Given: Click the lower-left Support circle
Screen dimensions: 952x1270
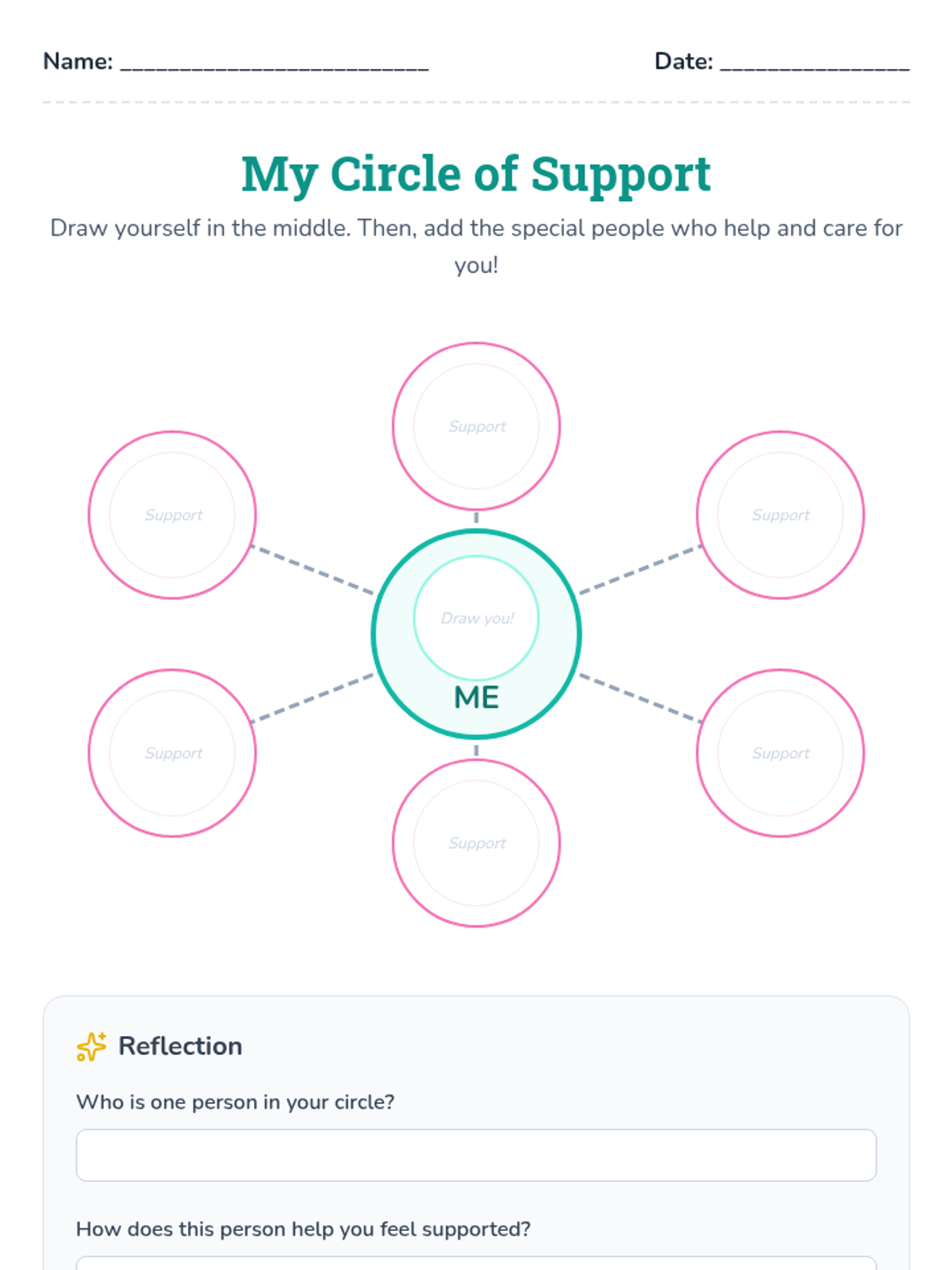Looking at the screenshot, I should coord(172,753).
